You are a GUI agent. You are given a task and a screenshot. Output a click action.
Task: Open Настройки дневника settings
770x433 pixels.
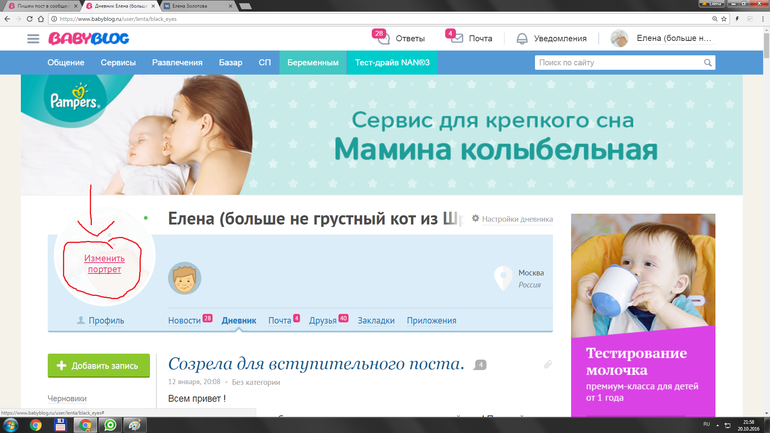pos(512,218)
